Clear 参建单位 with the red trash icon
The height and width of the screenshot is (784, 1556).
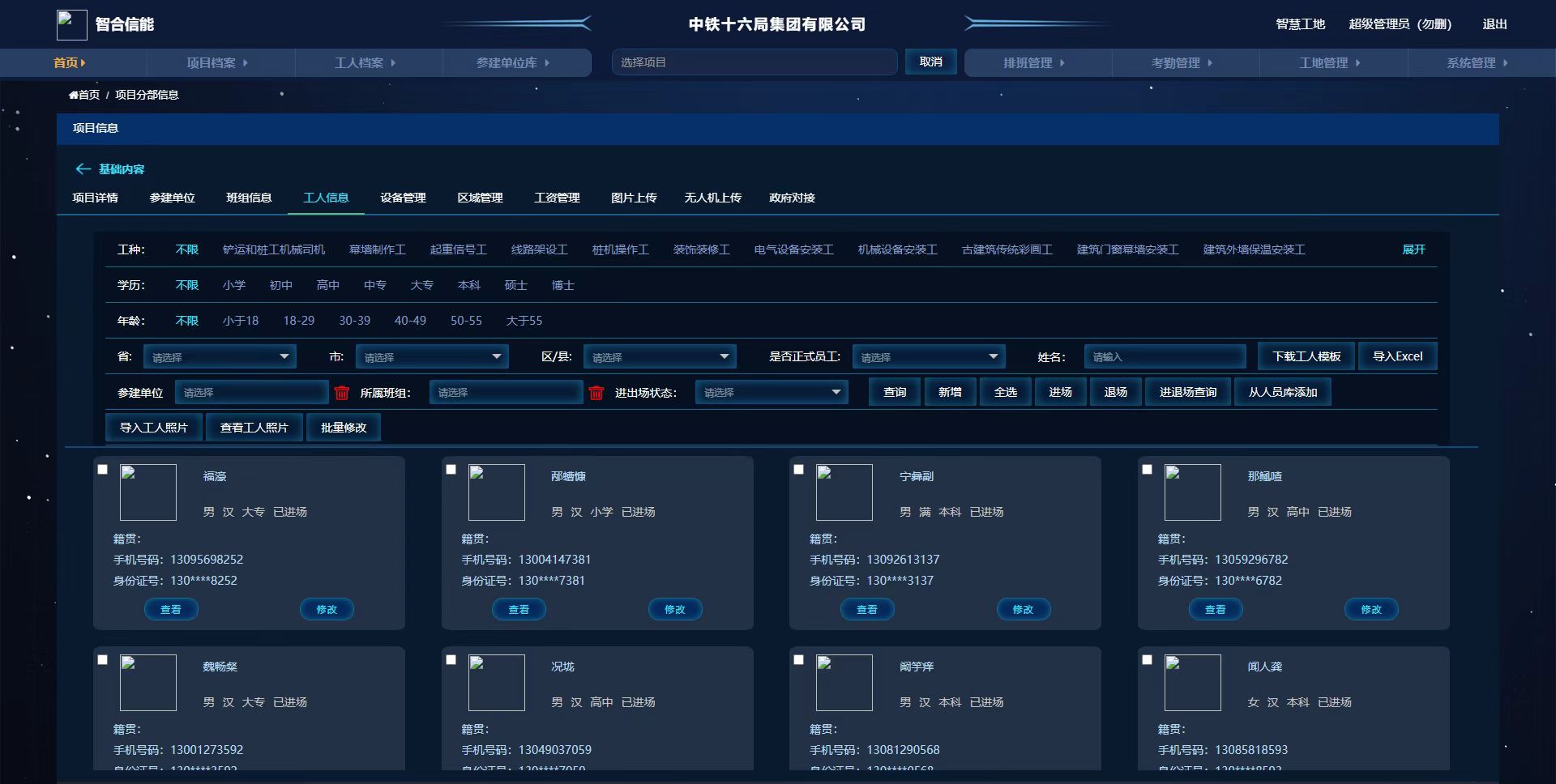coord(342,393)
